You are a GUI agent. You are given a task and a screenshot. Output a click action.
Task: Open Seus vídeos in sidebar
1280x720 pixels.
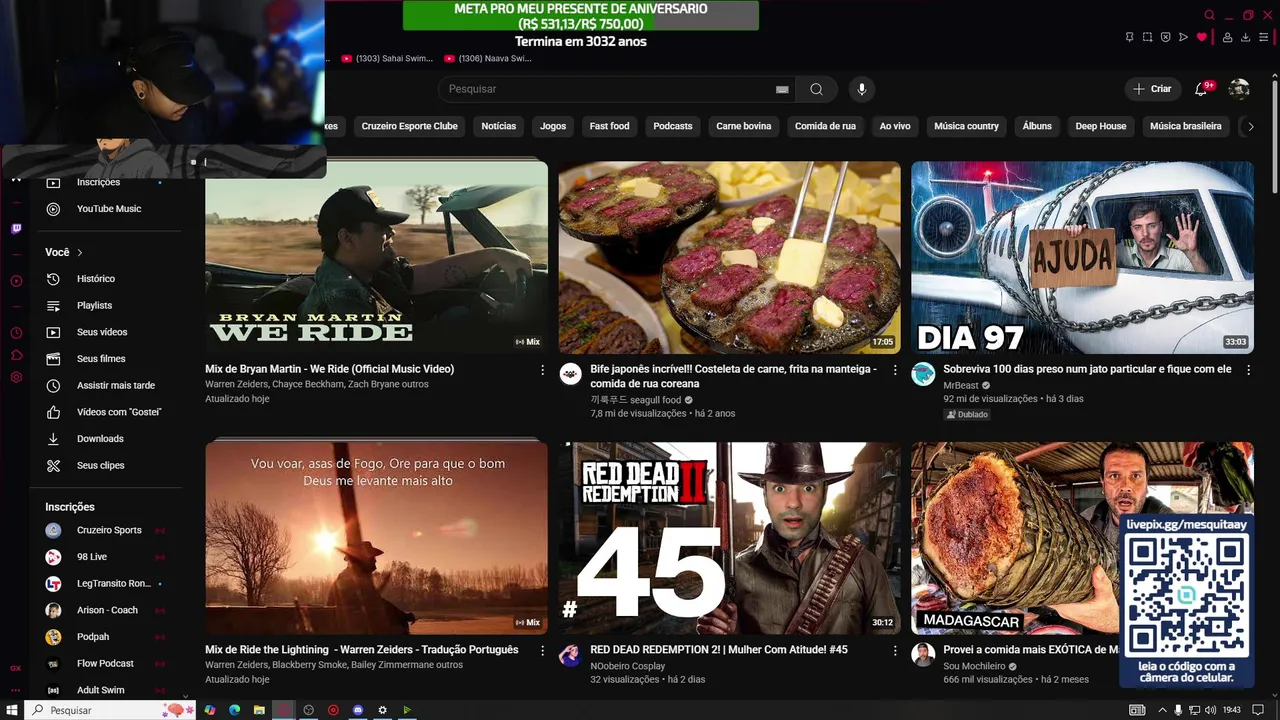[108, 332]
